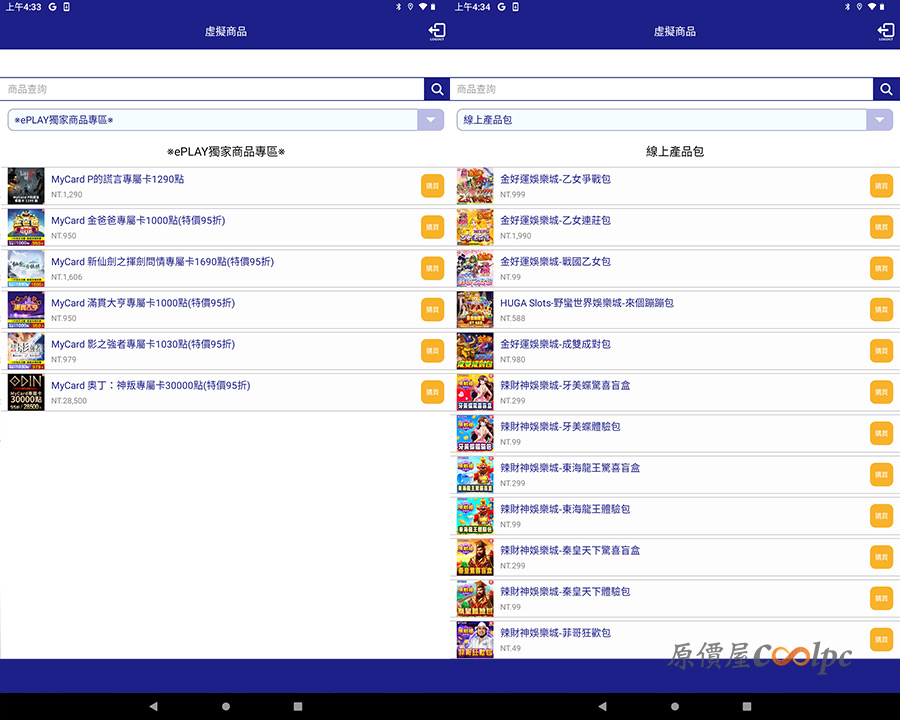This screenshot has height=720, width=900.
Task: Open the 牙美蝶驚喜盲盒 product thumbnail
Action: click(475, 393)
